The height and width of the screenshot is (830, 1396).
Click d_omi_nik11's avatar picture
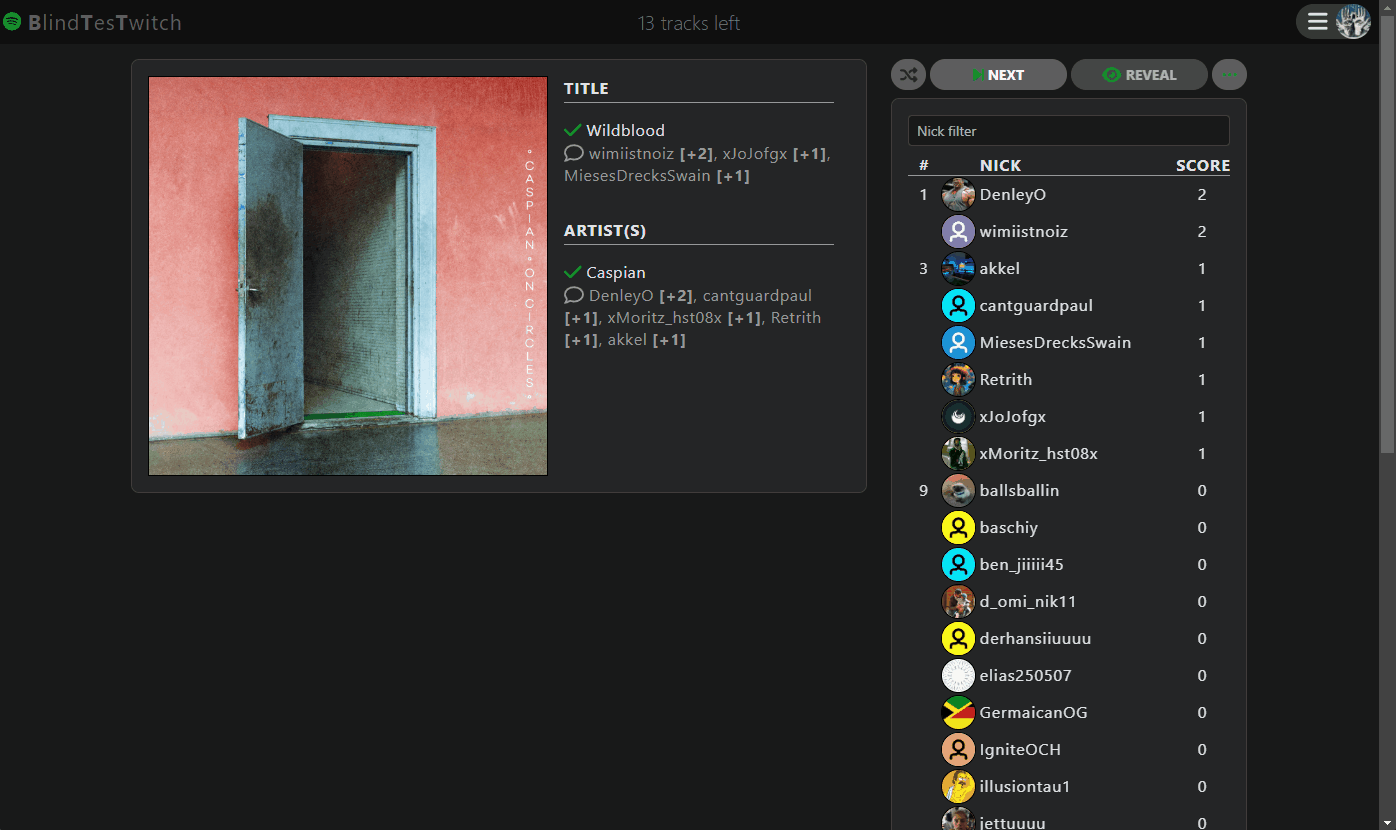point(958,602)
